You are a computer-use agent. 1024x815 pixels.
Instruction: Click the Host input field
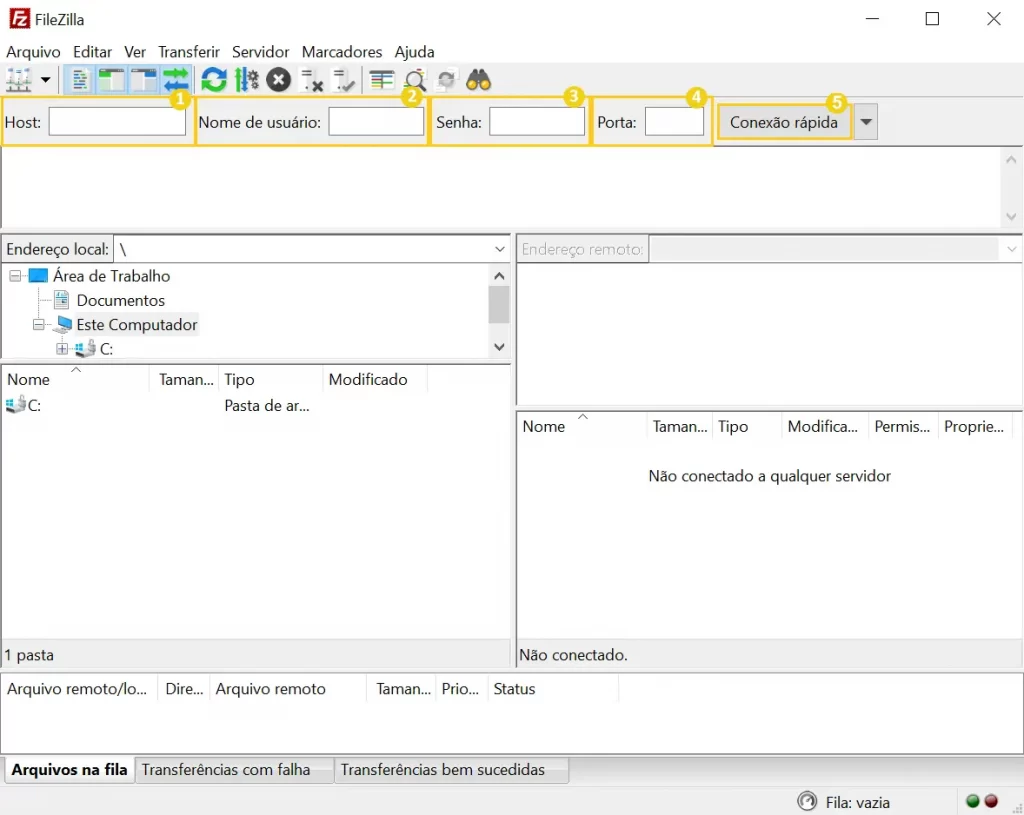[x=118, y=122]
